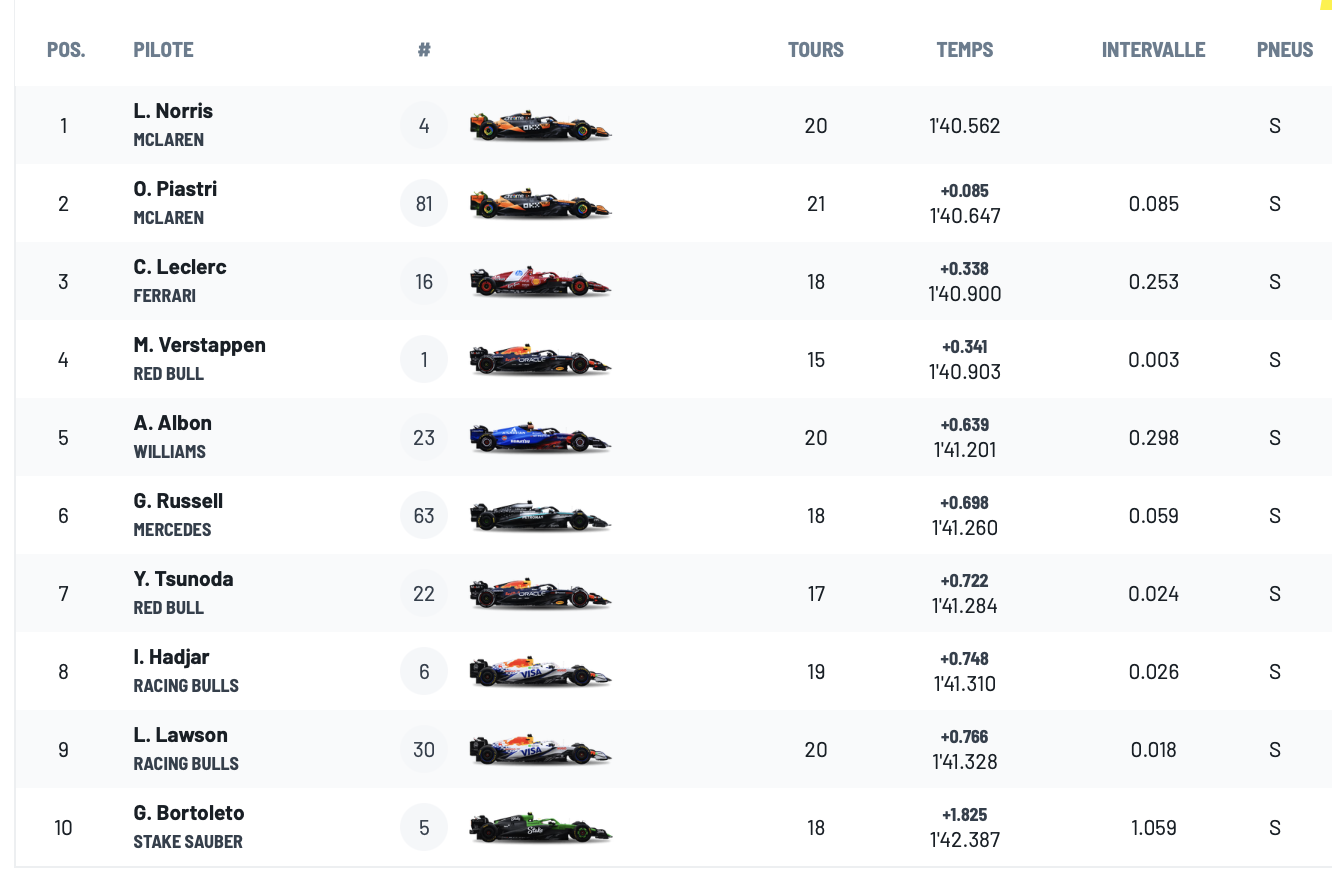Select Leclerc's Ferrari car image
Screen dimensions: 1332x892
[540, 282]
